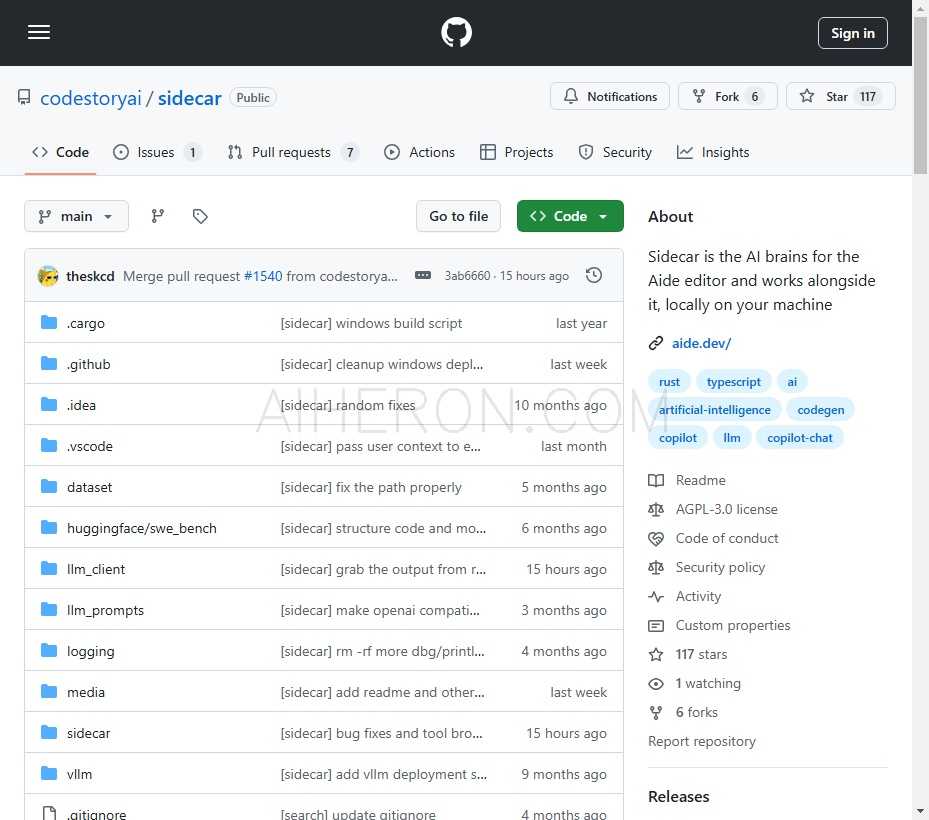
Task: Open the llm_prompts folder
Action: 105,610
